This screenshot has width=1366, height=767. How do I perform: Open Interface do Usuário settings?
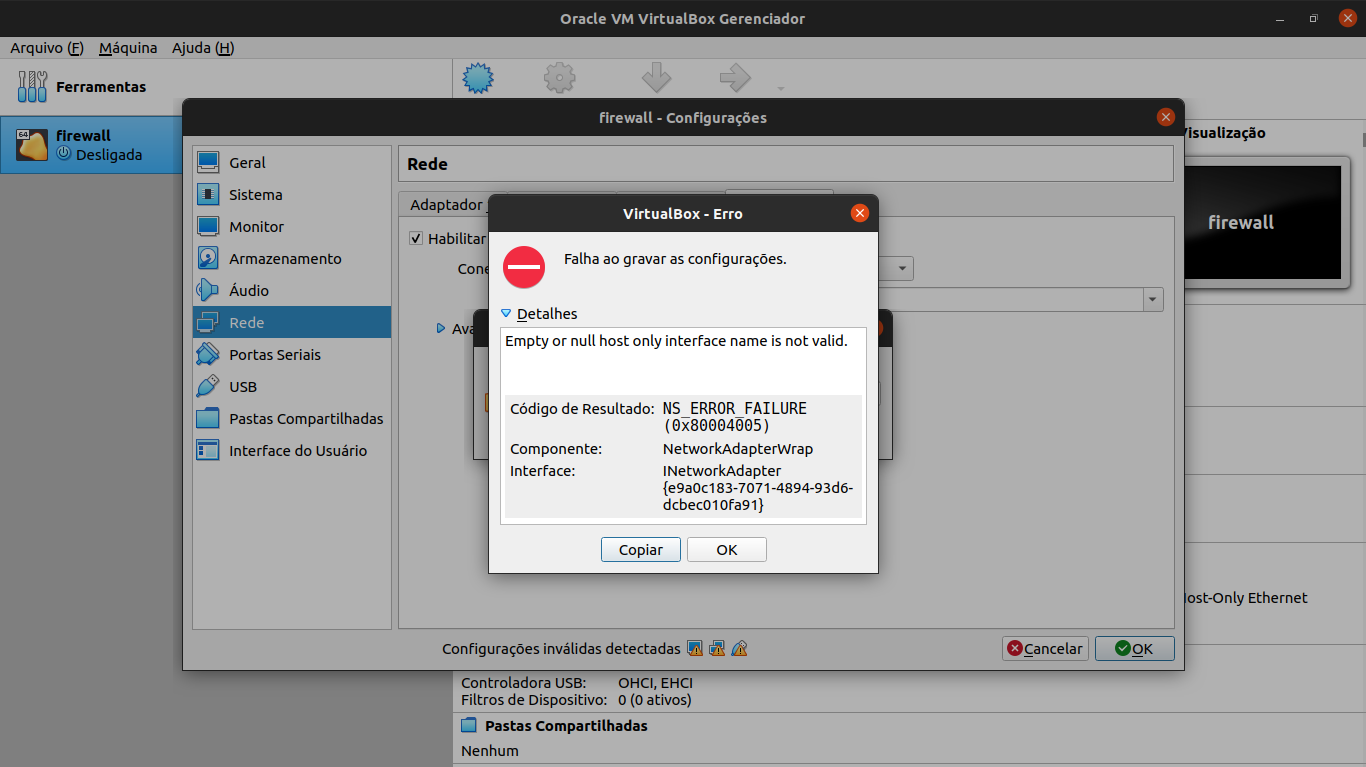[292, 450]
